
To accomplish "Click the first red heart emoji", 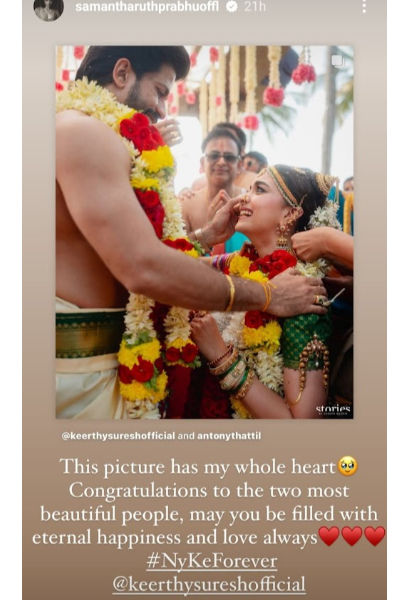I will click(329, 536).
